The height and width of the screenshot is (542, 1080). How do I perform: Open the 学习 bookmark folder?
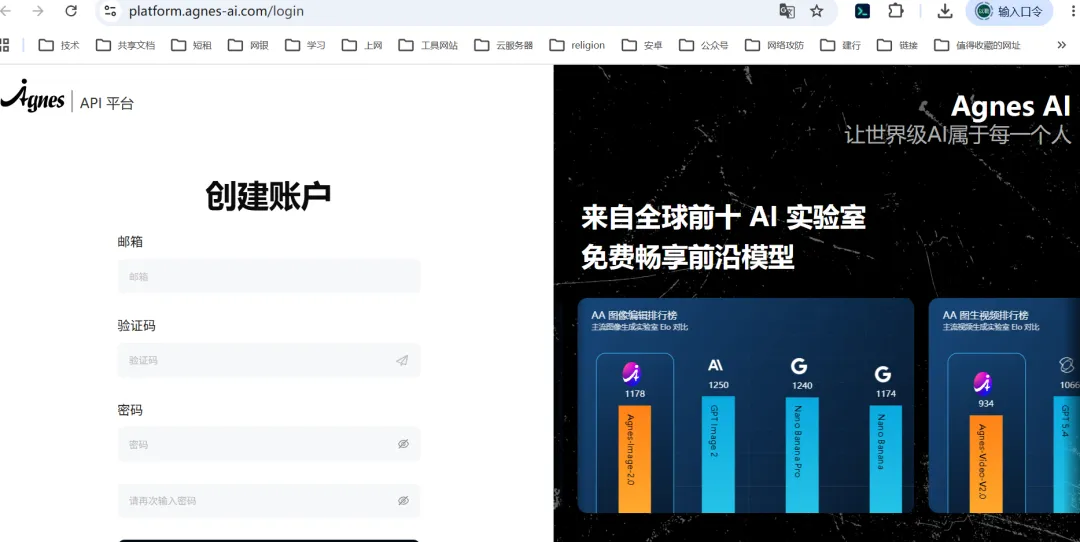pyautogui.click(x=306, y=45)
